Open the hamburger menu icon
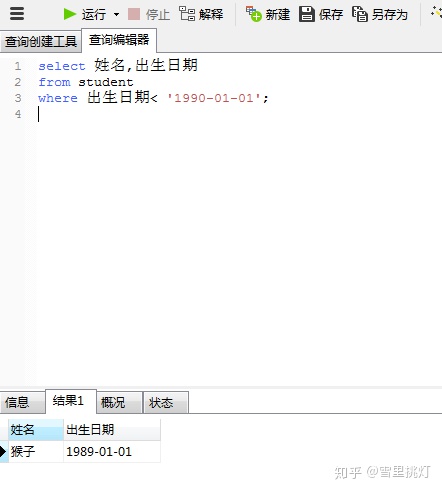 (x=17, y=14)
